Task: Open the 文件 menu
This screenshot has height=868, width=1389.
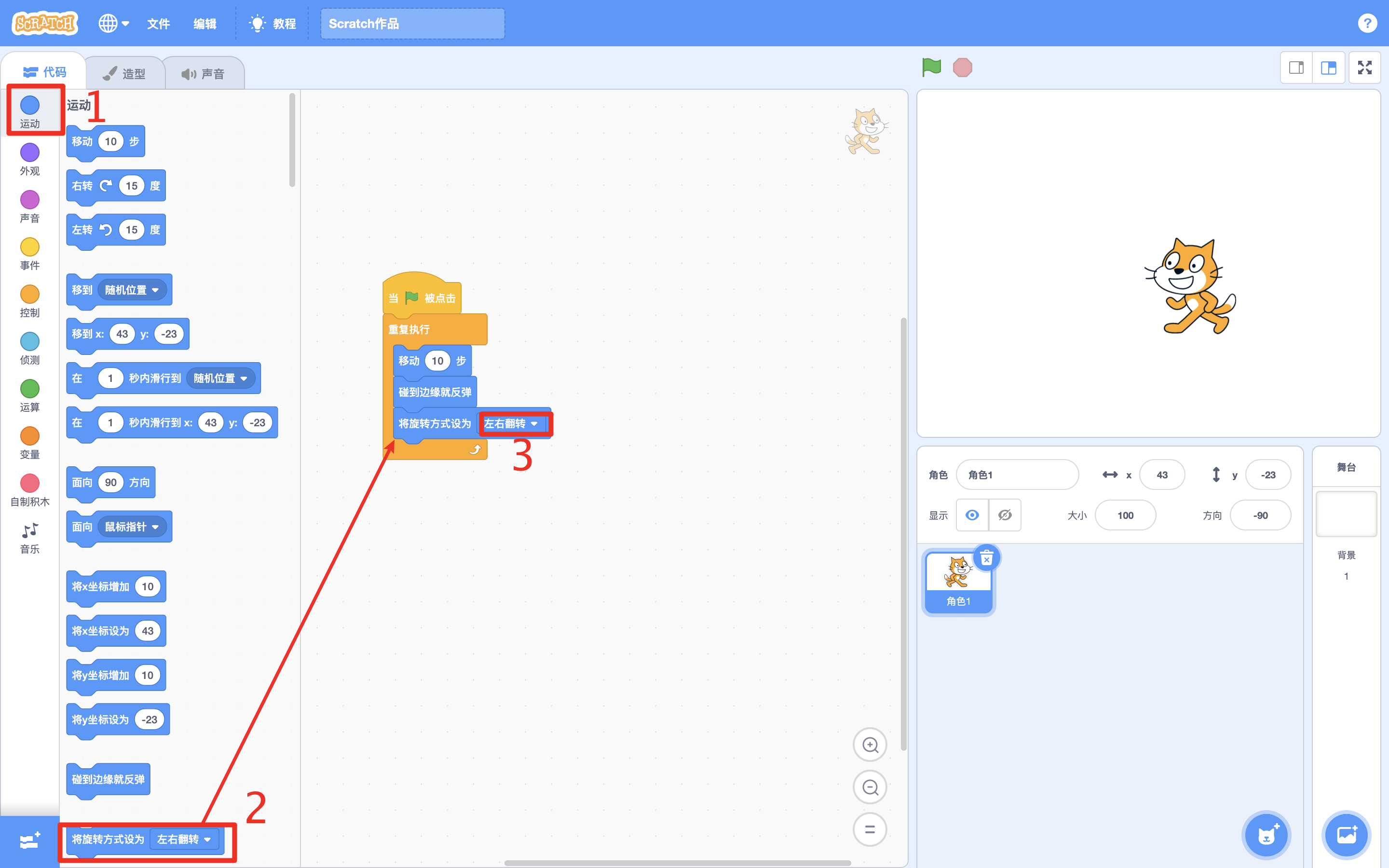Action: 158,24
